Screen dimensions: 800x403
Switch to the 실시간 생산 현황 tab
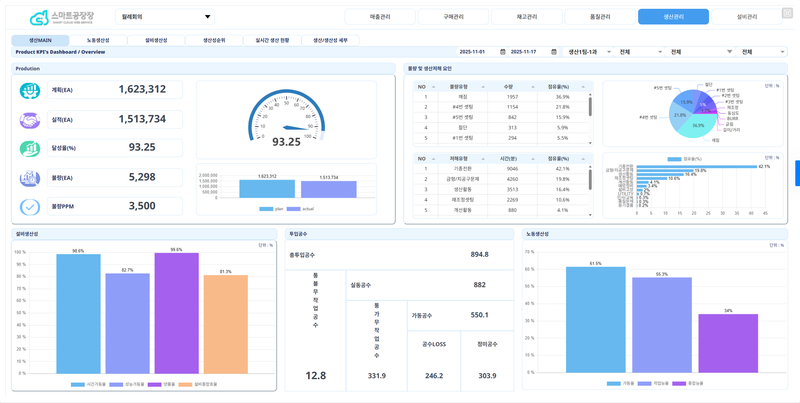272,40
